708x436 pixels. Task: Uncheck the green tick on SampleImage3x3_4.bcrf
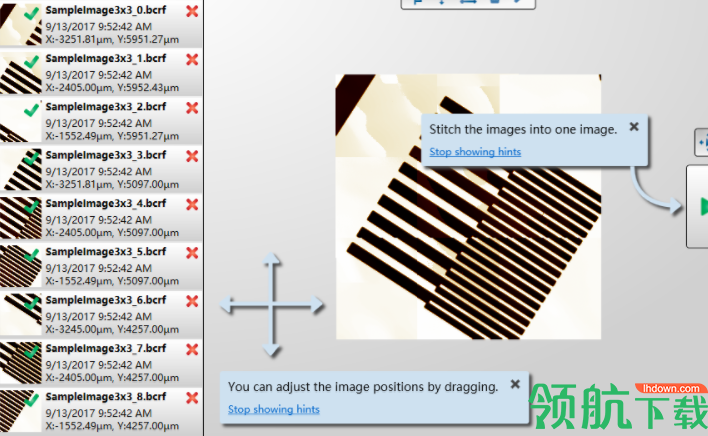pos(31,206)
